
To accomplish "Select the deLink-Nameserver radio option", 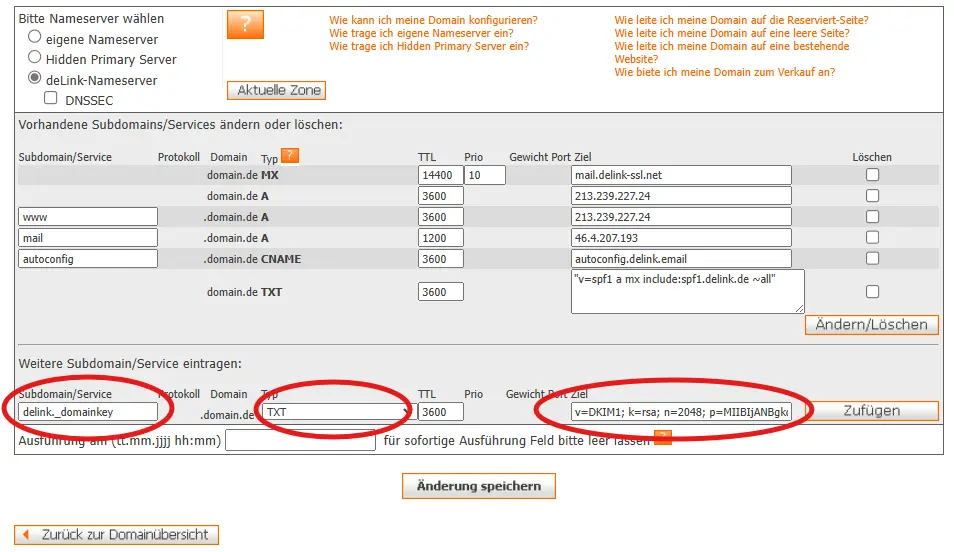I will [x=35, y=78].
